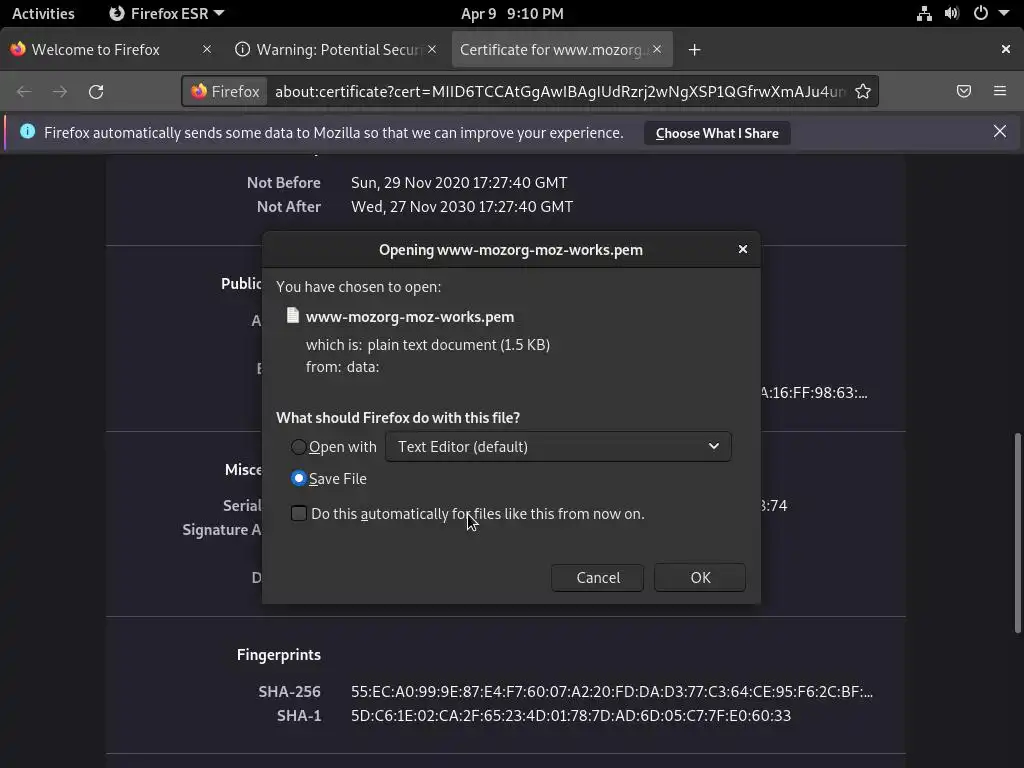Open the Save to Pocket icon

tap(964, 91)
